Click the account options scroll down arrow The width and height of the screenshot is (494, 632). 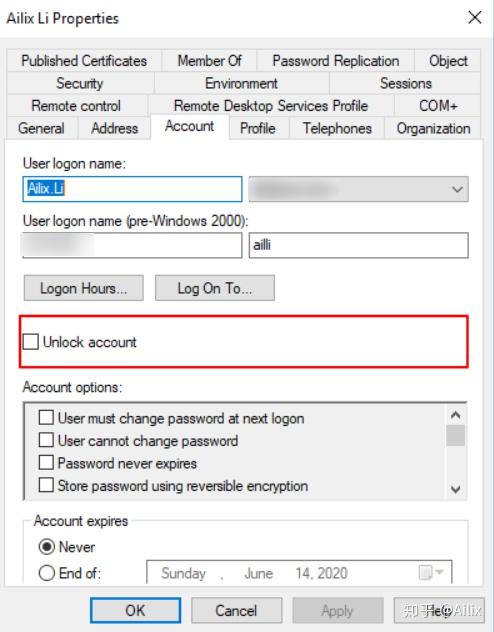456,489
